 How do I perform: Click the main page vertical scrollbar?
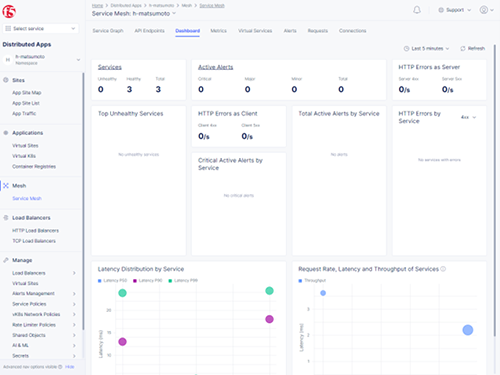[x=495, y=190]
